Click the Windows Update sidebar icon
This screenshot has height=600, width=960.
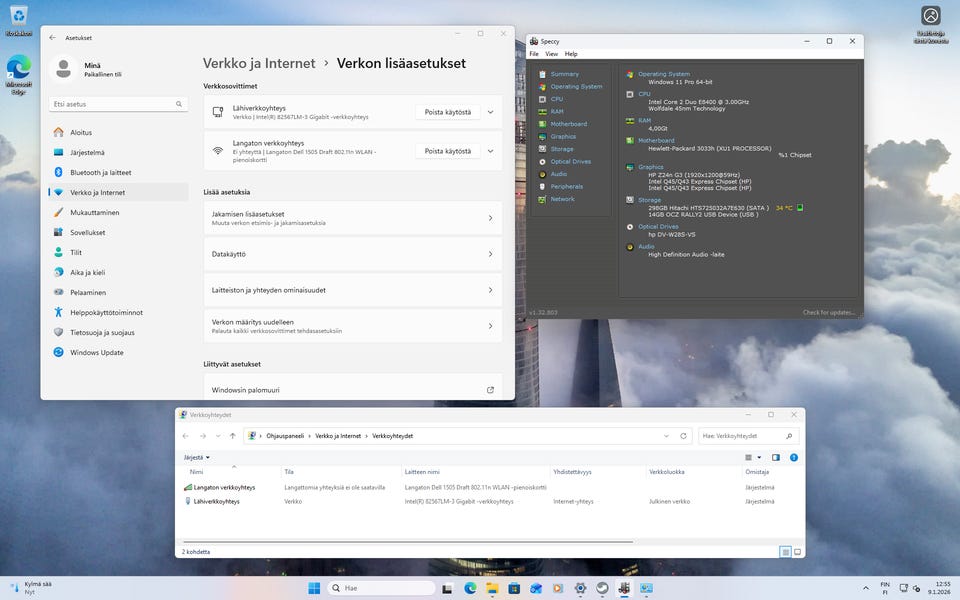(x=59, y=352)
